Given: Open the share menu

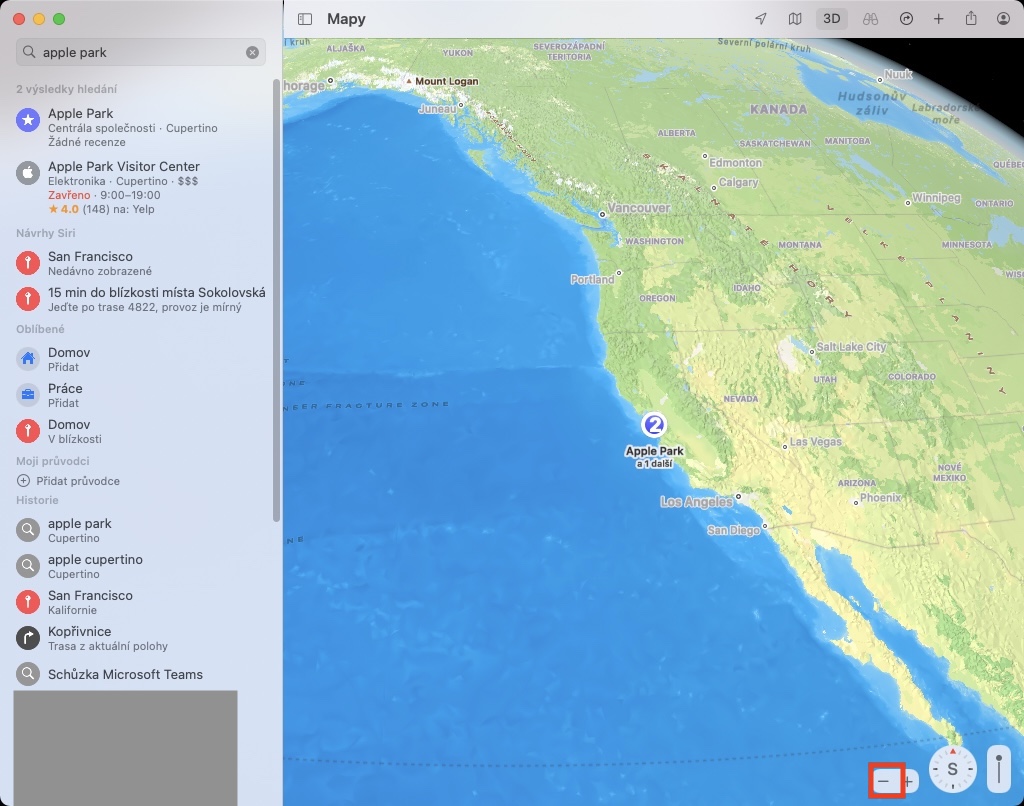Looking at the screenshot, I should coord(971,19).
